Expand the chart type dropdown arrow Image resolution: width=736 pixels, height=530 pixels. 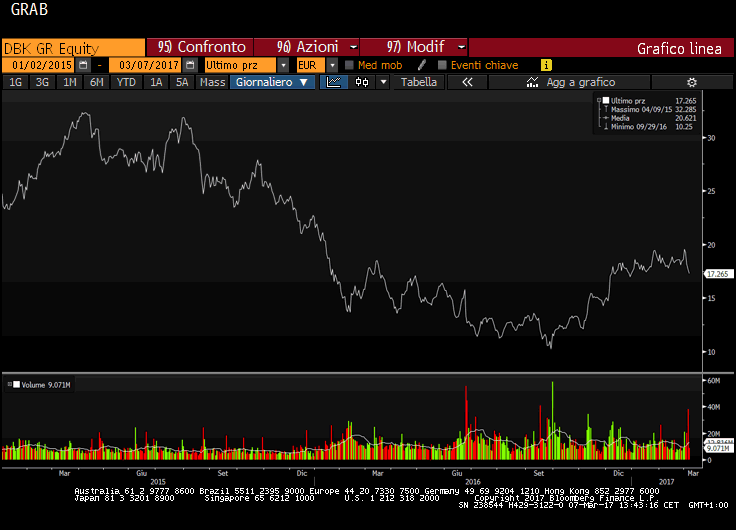tap(383, 82)
